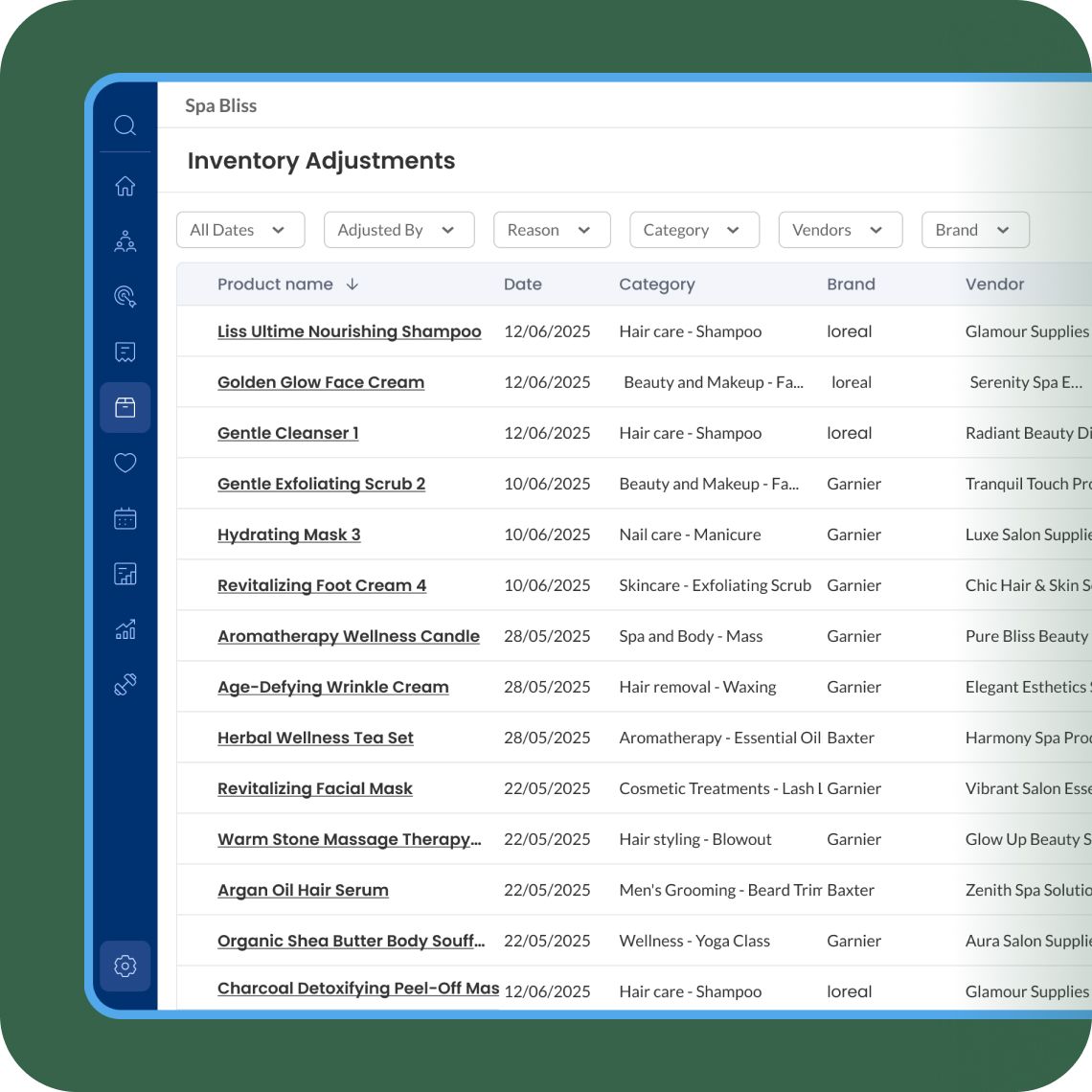This screenshot has height=1092, width=1092.
Task: Click Harmony Spa vendor in Herbal Tea row
Action: (1028, 739)
